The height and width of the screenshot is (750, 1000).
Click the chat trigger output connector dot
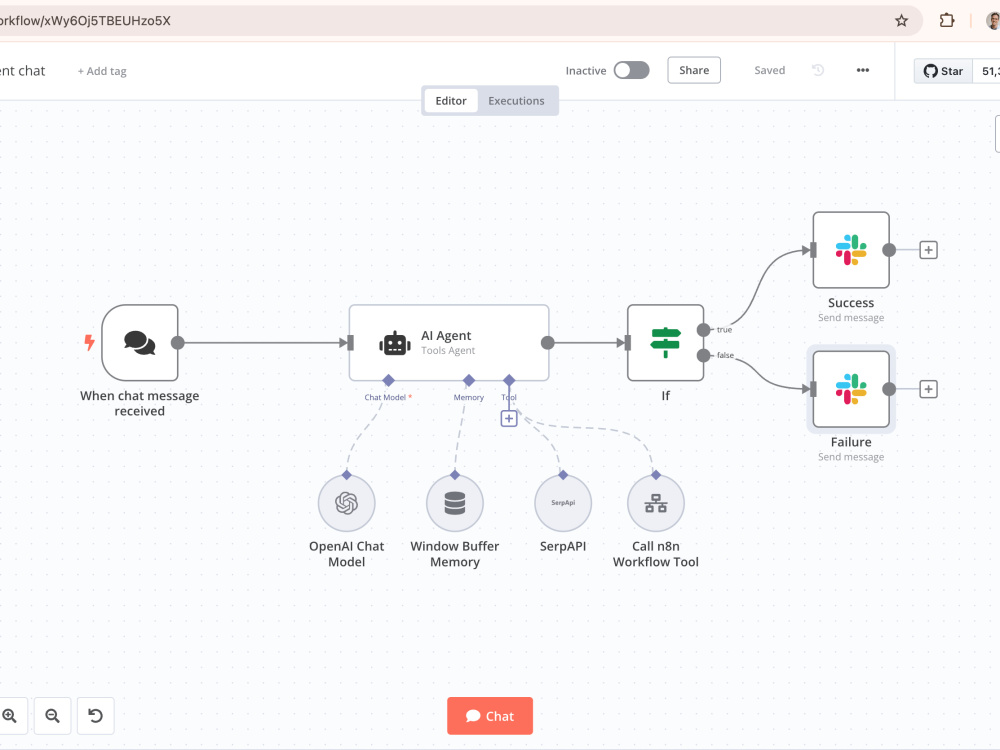[178, 342]
